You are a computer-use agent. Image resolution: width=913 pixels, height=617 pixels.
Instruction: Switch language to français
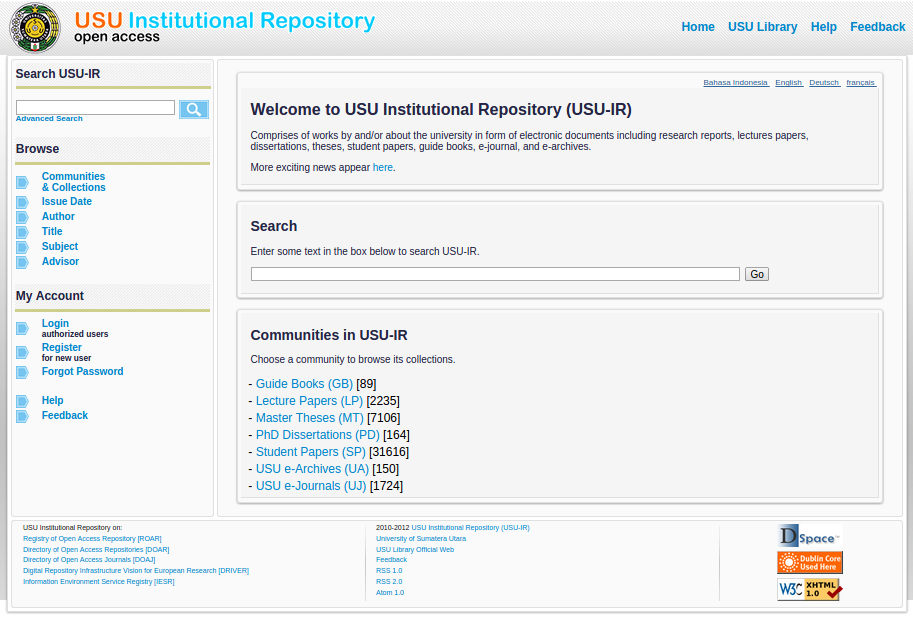pyautogui.click(x=861, y=83)
